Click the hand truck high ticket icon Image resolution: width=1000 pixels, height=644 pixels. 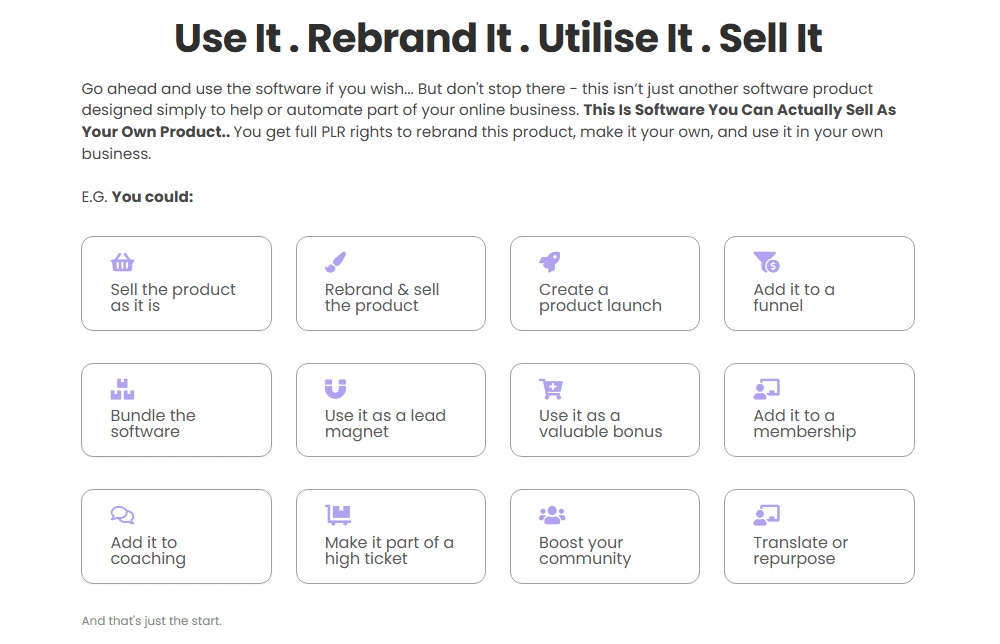click(x=338, y=515)
